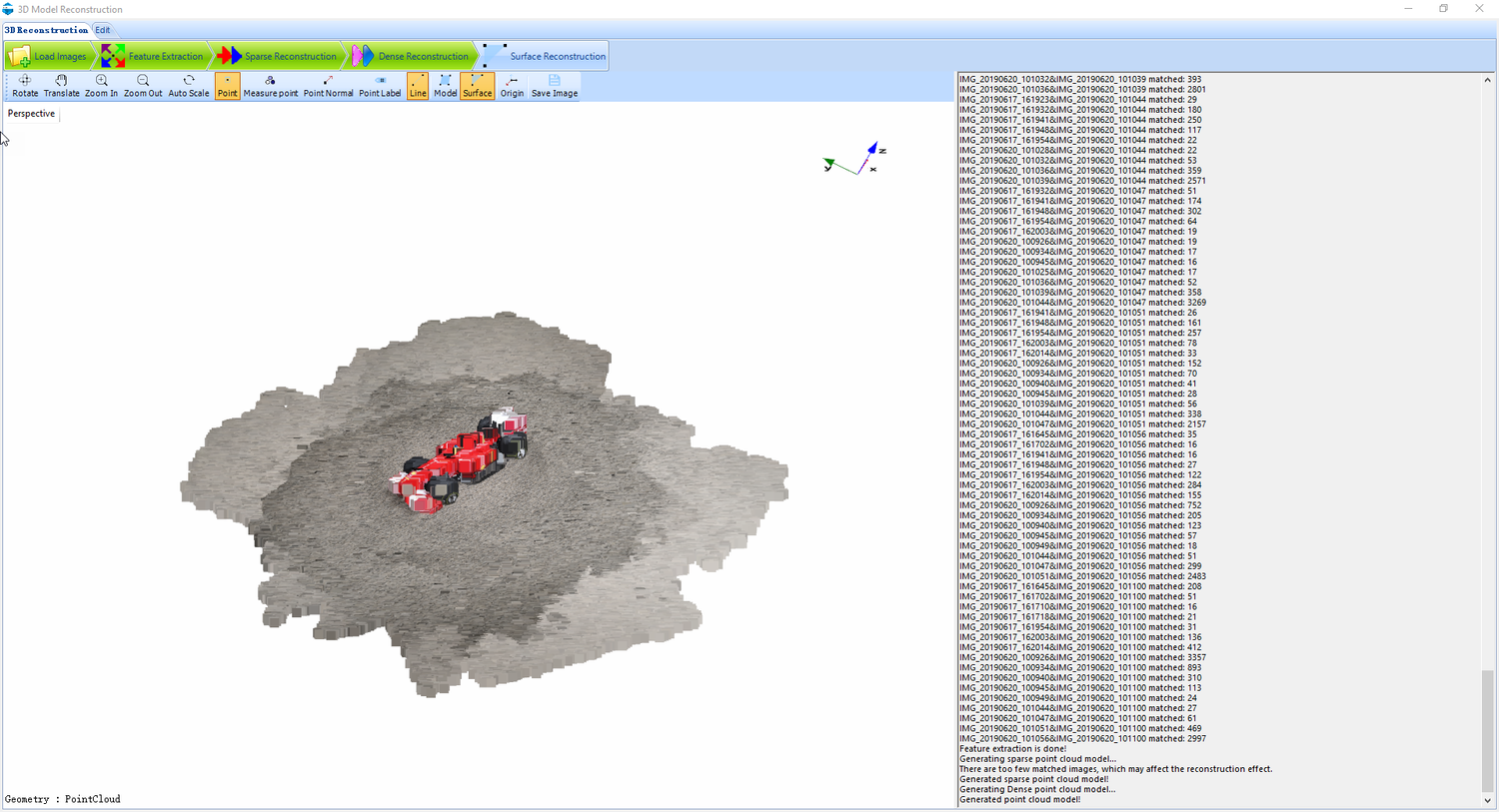The image size is (1499, 812).
Task: Activate the Zoom Out tool
Action: (142, 85)
